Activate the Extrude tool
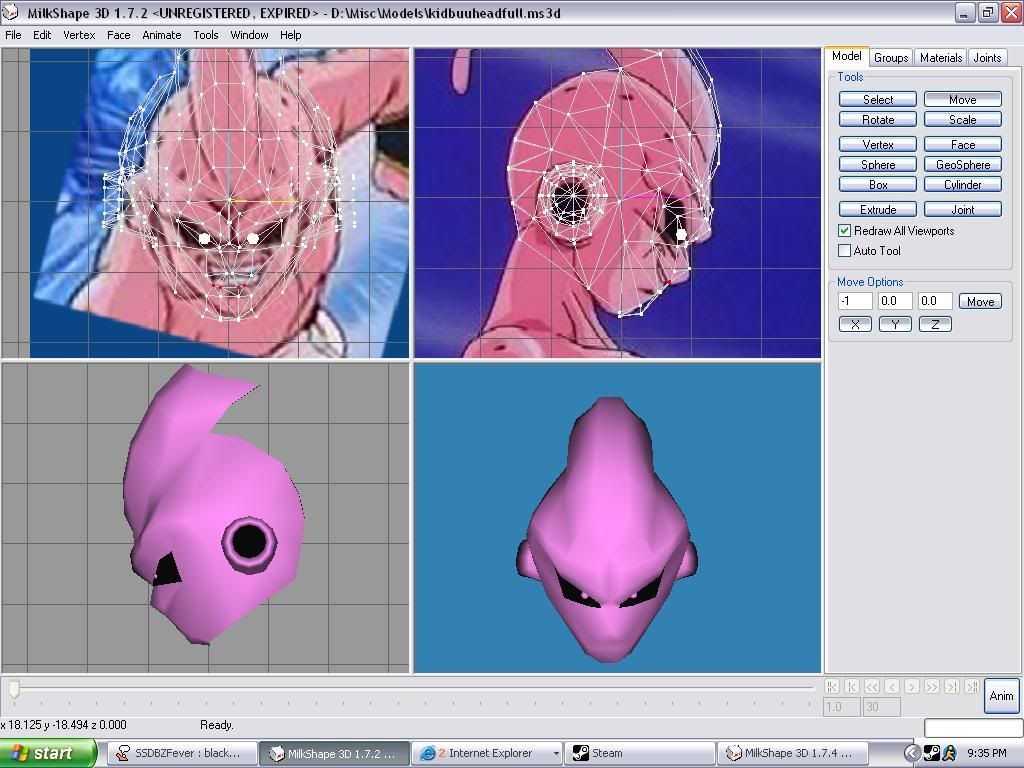Image resolution: width=1024 pixels, height=768 pixels. [878, 210]
